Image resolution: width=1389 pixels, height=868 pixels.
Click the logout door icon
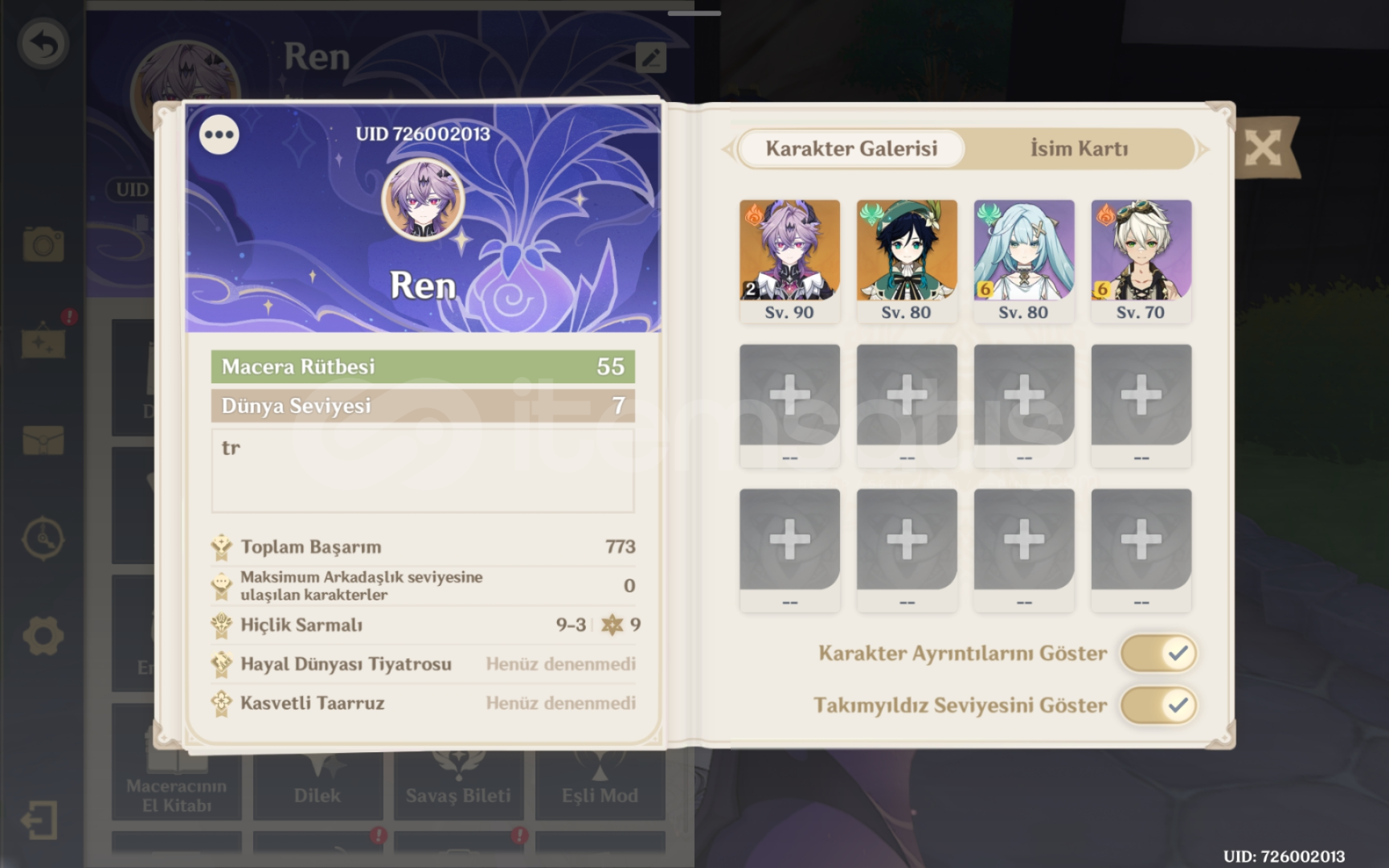tap(39, 821)
